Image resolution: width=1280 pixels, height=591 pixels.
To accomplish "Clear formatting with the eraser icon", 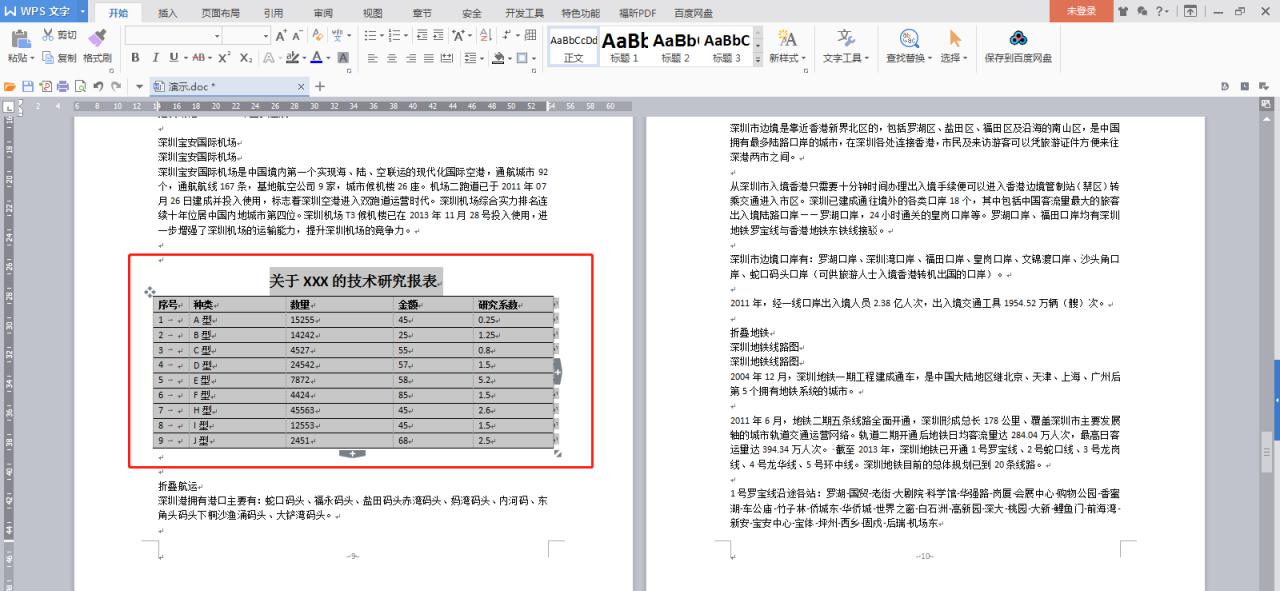I will pos(317,35).
